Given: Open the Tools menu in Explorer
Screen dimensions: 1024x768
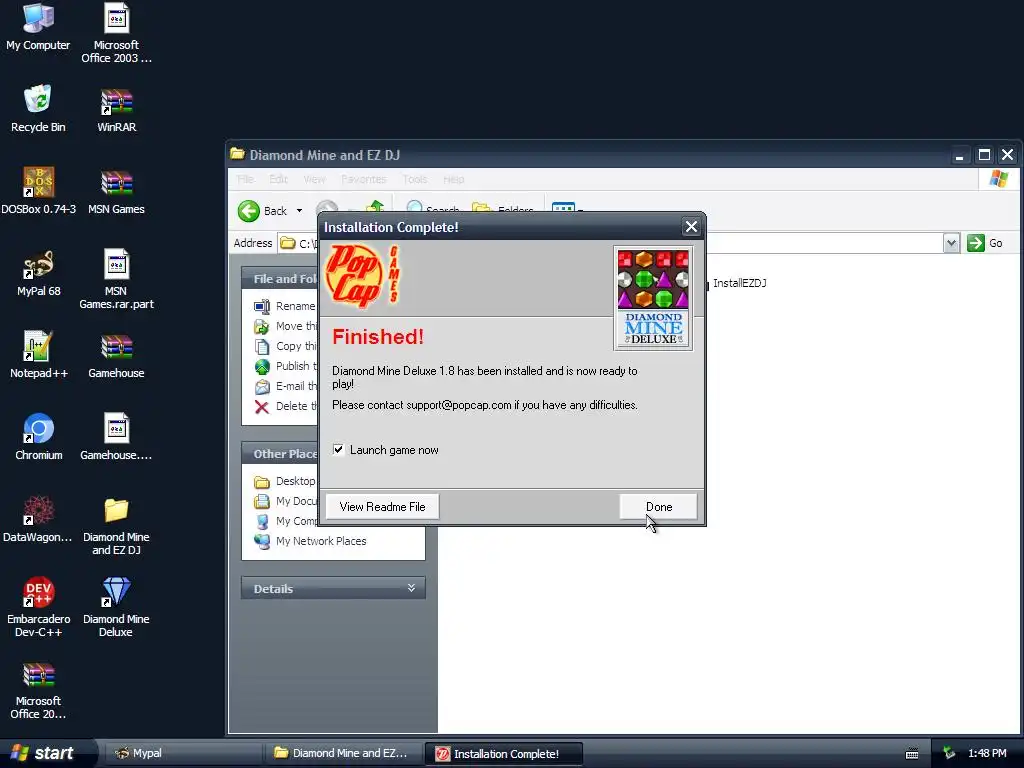Looking at the screenshot, I should [x=415, y=179].
